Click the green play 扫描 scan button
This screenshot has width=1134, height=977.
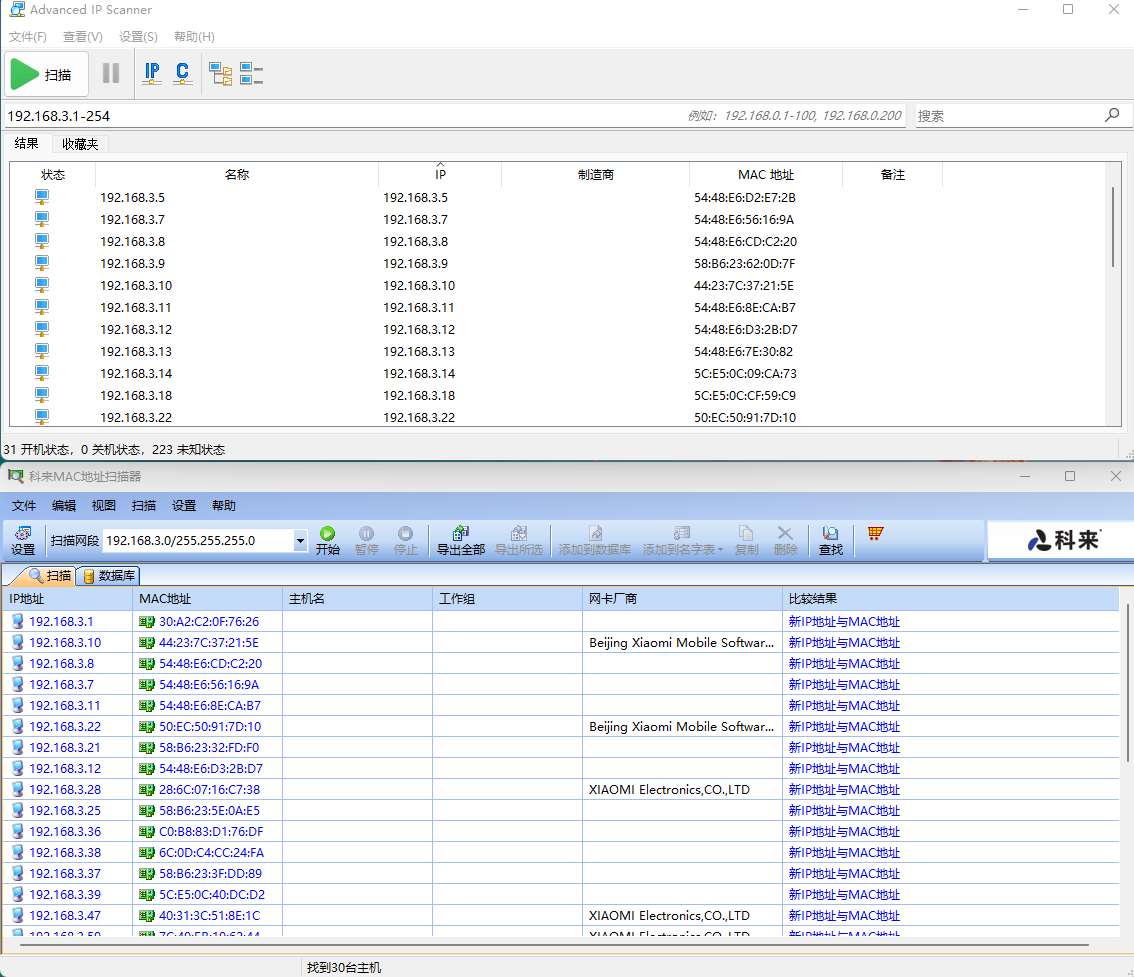[43, 75]
